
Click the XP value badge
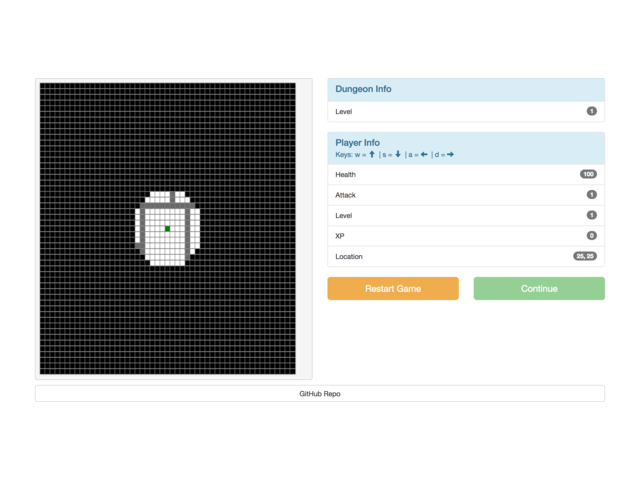coord(592,236)
